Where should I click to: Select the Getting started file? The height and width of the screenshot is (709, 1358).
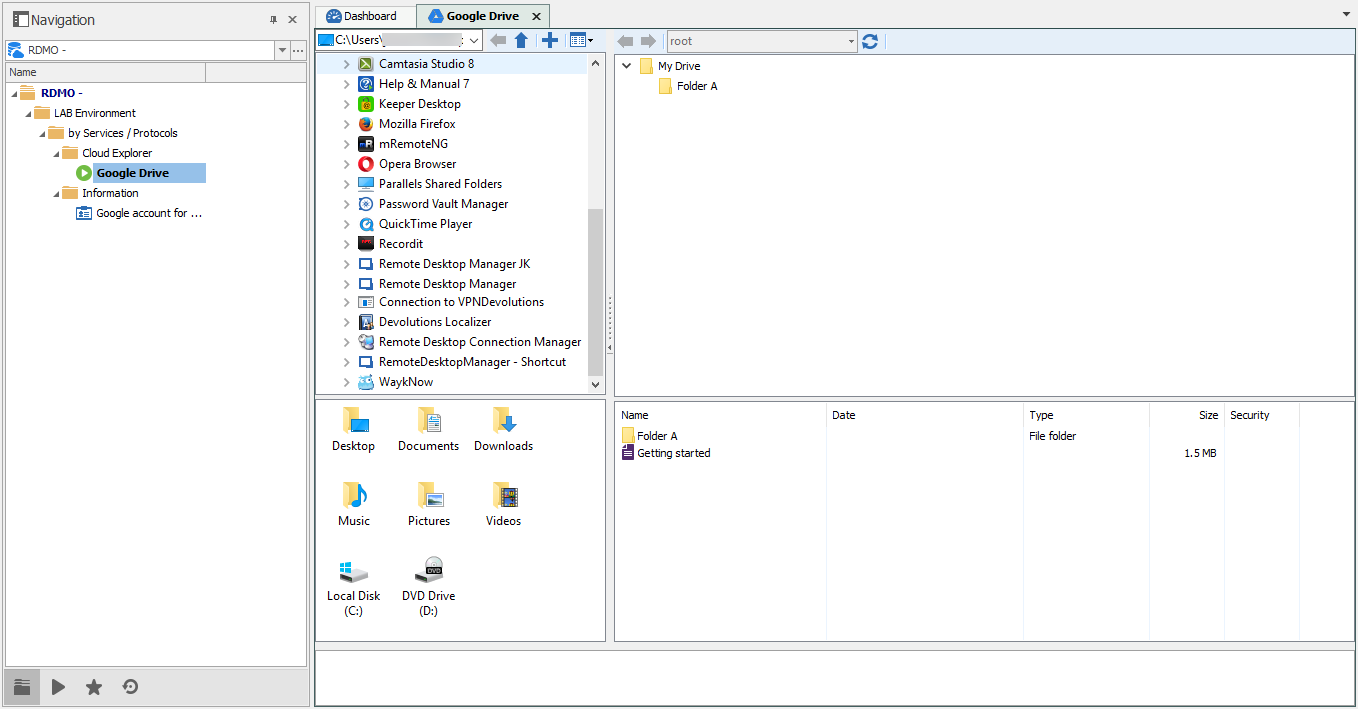point(673,453)
